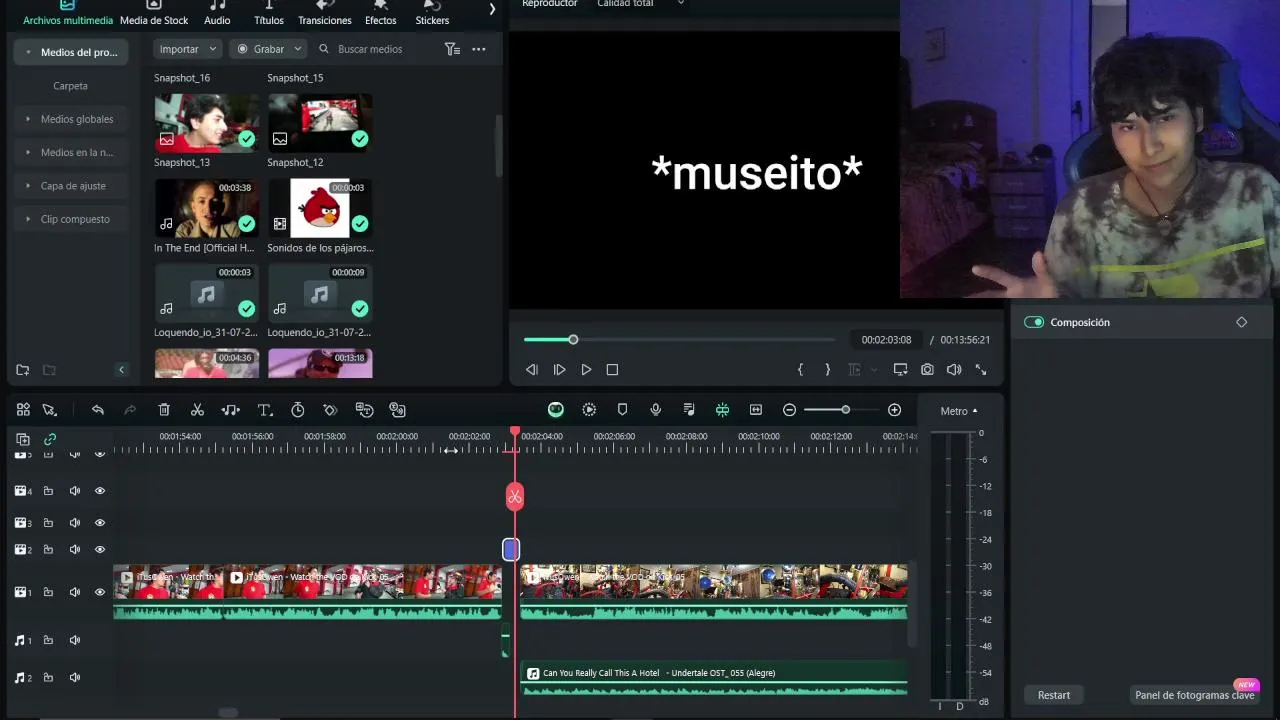Hide video track 4
The image size is (1280, 720).
coord(100,491)
